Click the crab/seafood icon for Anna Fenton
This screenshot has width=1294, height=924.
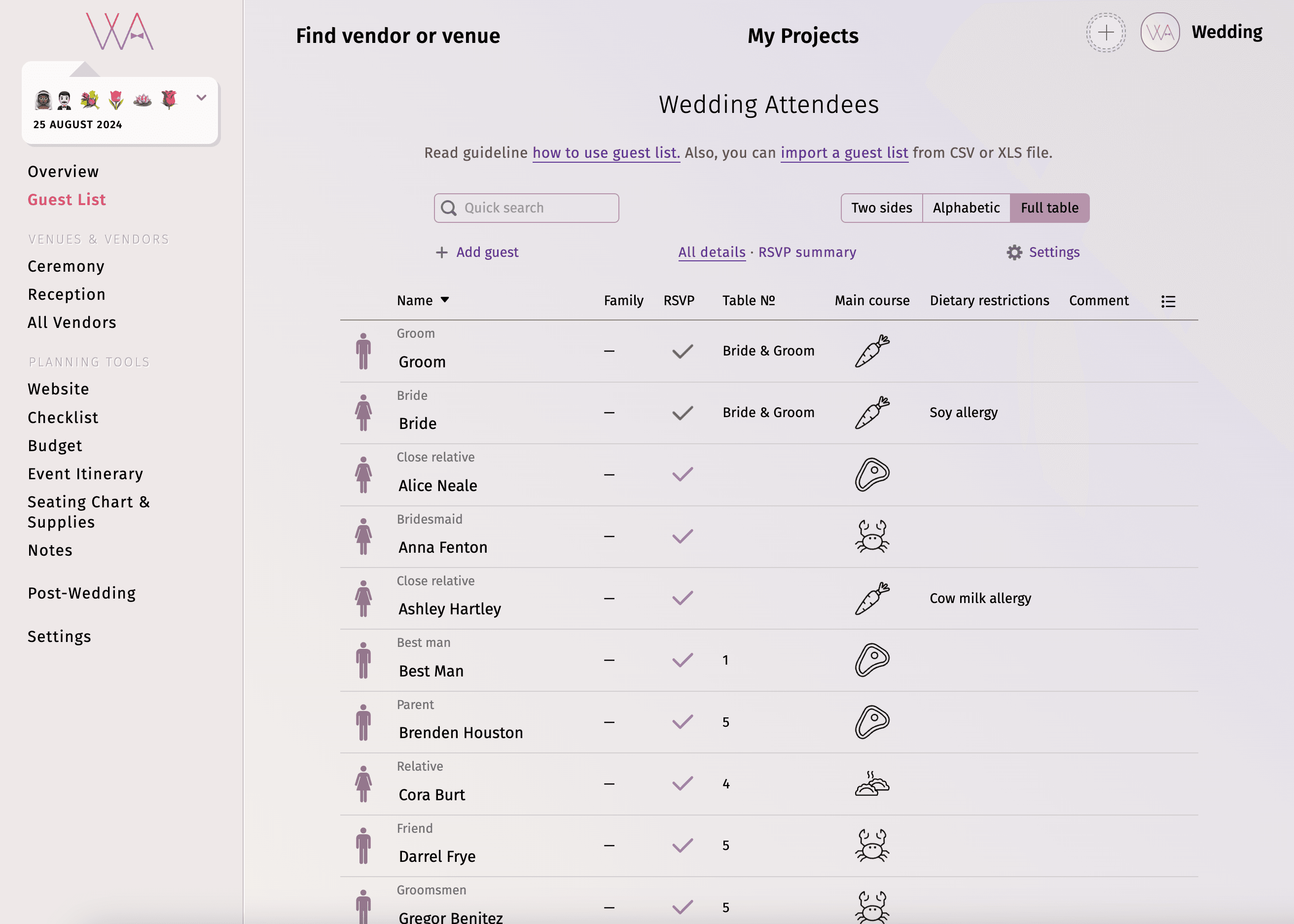(871, 536)
